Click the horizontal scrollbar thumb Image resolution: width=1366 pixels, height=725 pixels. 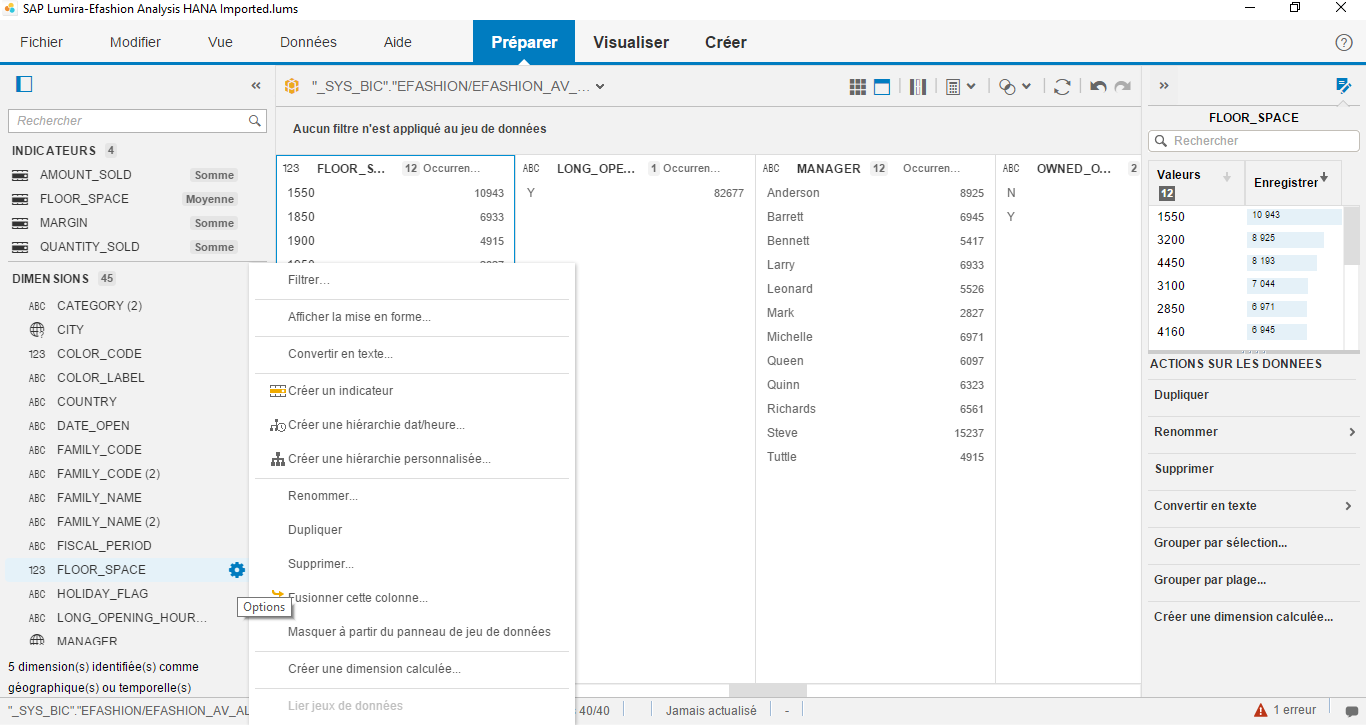[767, 690]
